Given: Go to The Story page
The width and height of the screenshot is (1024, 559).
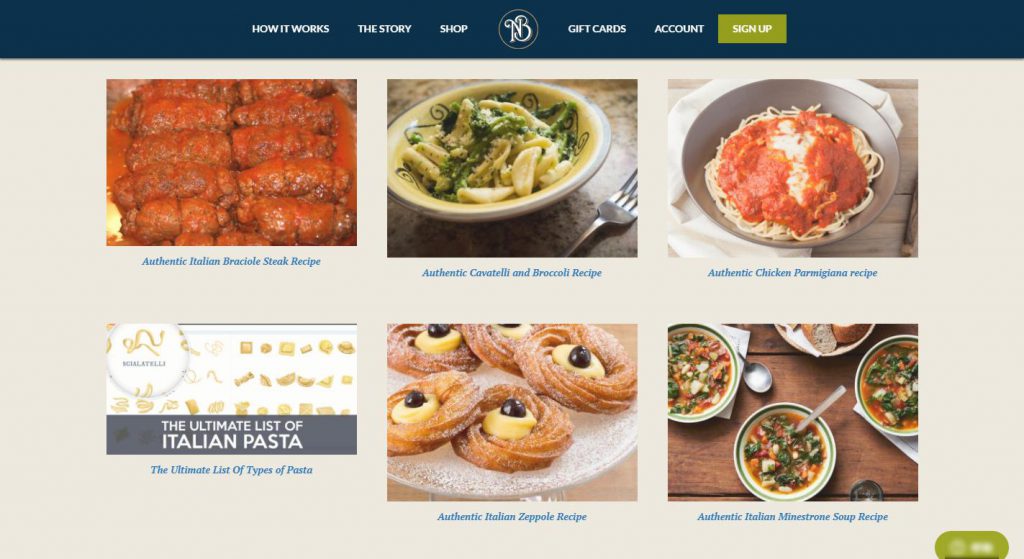Looking at the screenshot, I should [384, 29].
